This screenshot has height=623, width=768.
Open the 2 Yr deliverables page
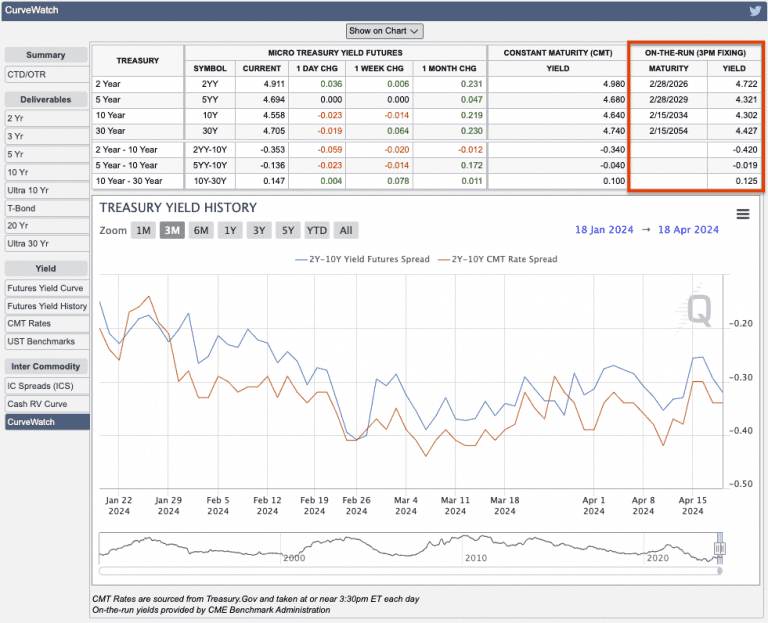47,118
